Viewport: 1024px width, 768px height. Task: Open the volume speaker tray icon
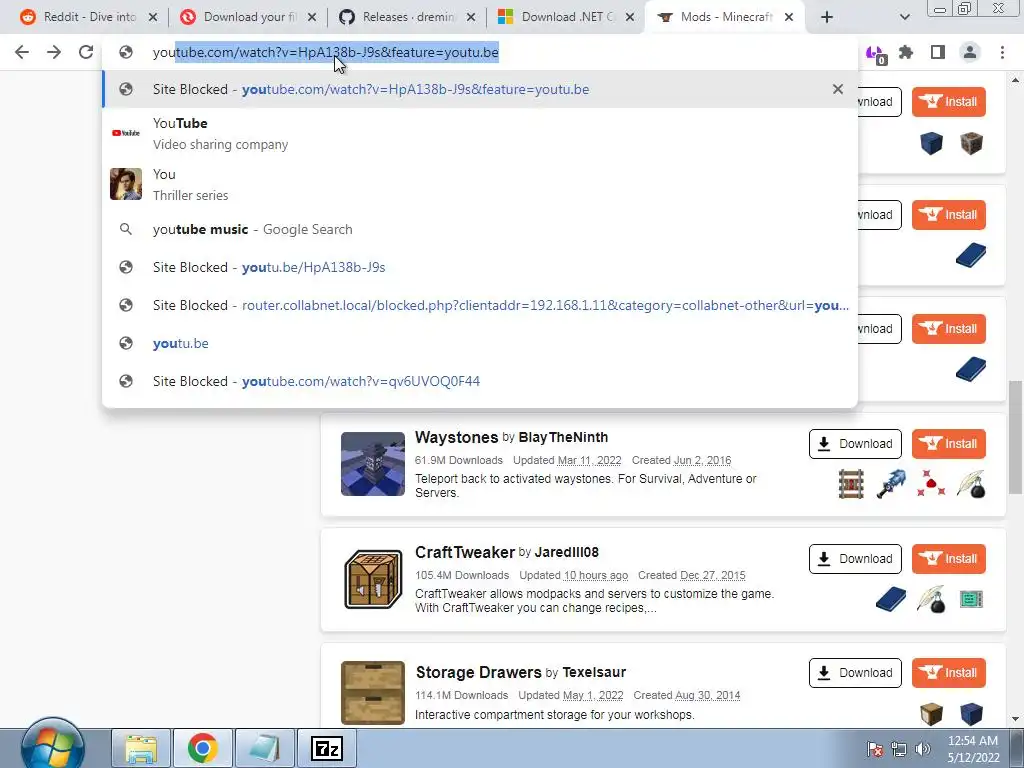(922, 749)
